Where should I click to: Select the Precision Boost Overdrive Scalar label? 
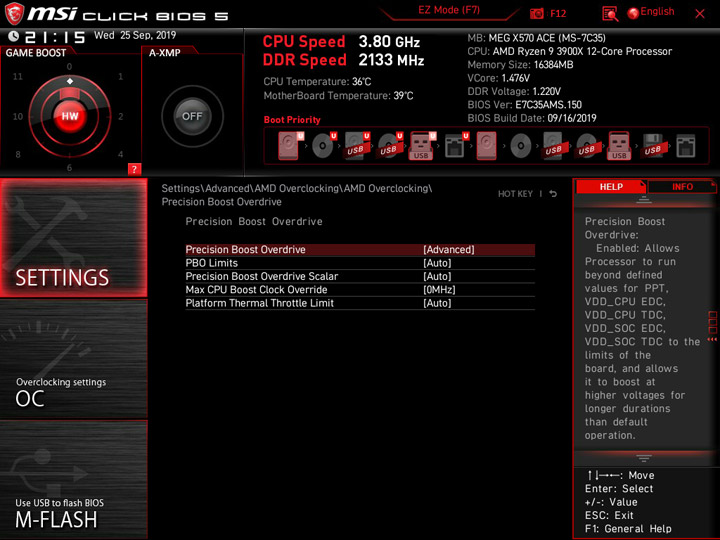tap(262, 276)
